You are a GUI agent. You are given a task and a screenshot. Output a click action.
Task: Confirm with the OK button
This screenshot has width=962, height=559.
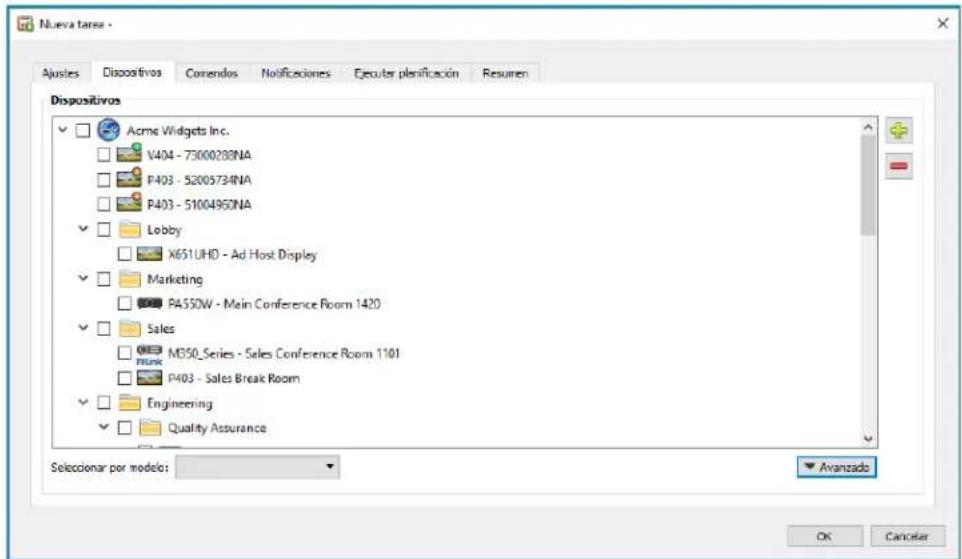click(x=825, y=536)
